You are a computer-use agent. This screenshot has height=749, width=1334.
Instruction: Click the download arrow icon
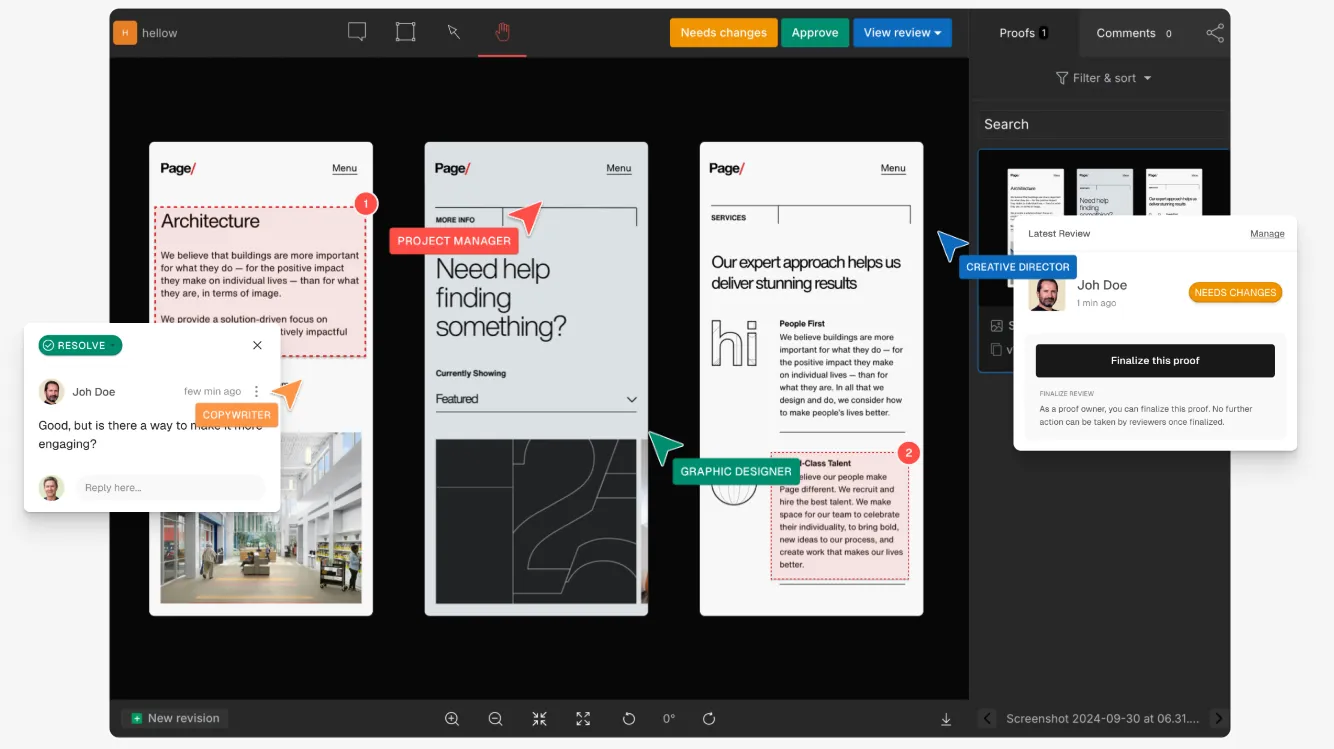tap(946, 718)
